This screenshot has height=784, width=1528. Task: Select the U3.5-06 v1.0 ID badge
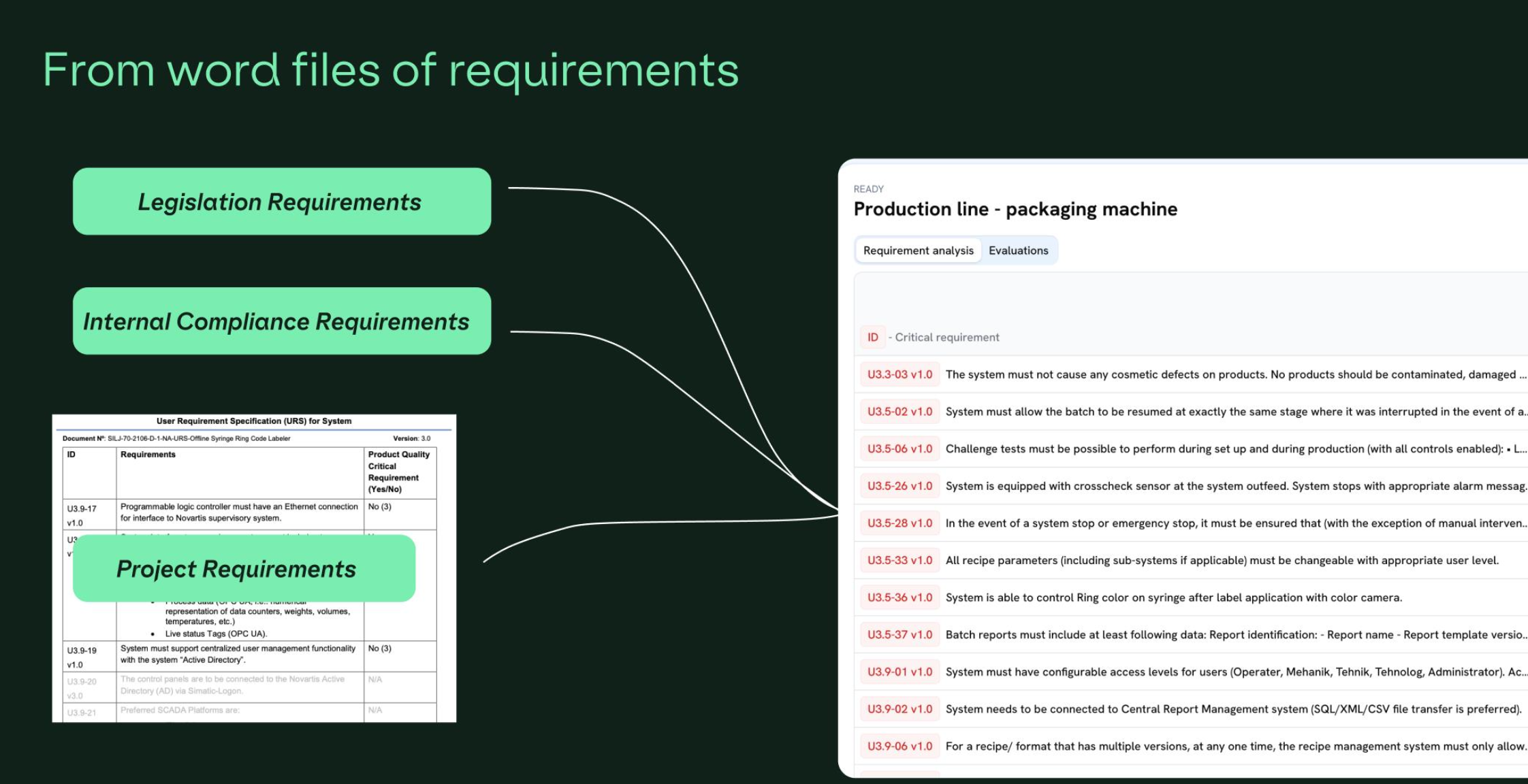point(900,449)
